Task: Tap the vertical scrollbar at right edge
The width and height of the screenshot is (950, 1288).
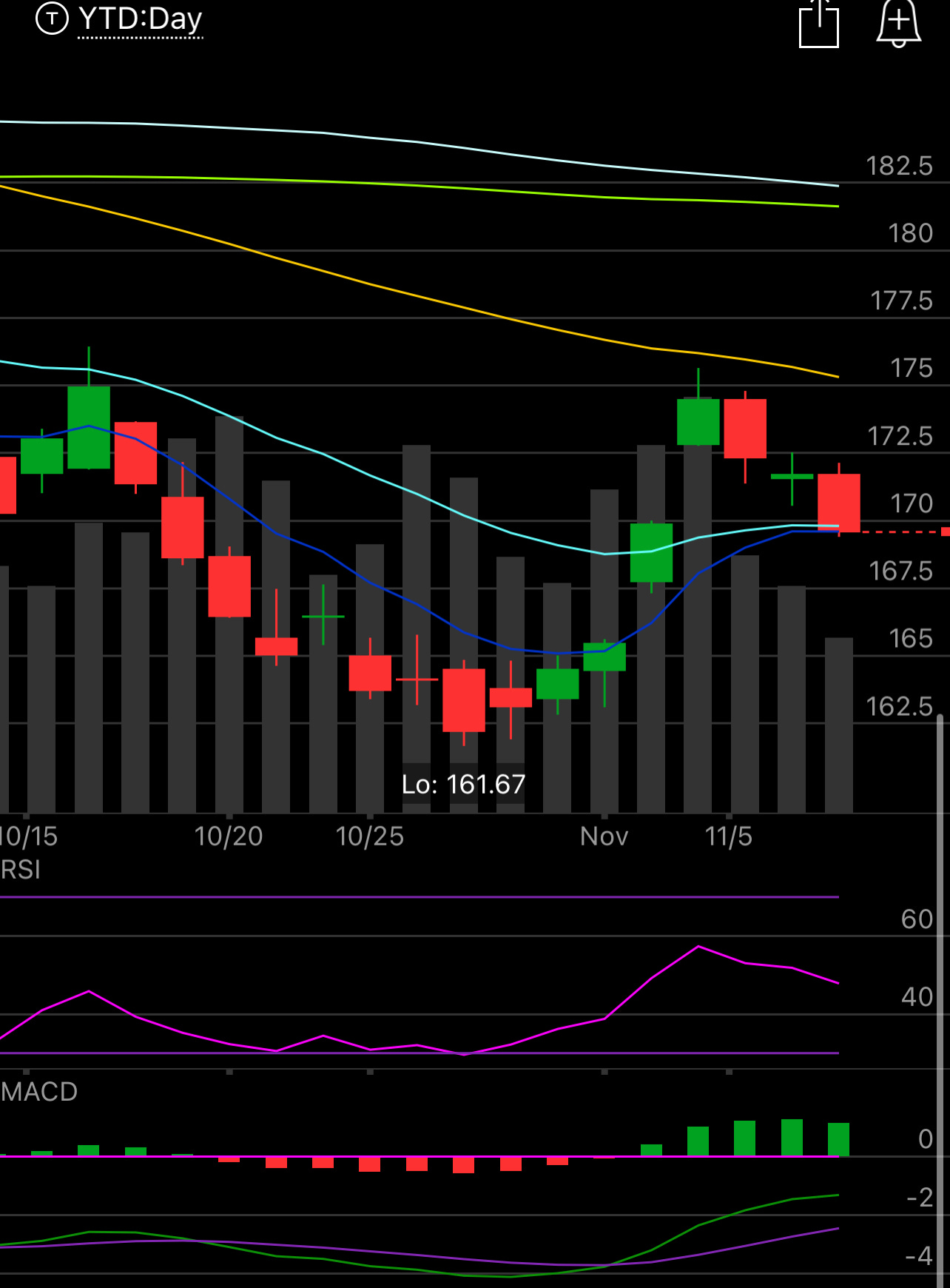Action: pyautogui.click(x=940, y=999)
